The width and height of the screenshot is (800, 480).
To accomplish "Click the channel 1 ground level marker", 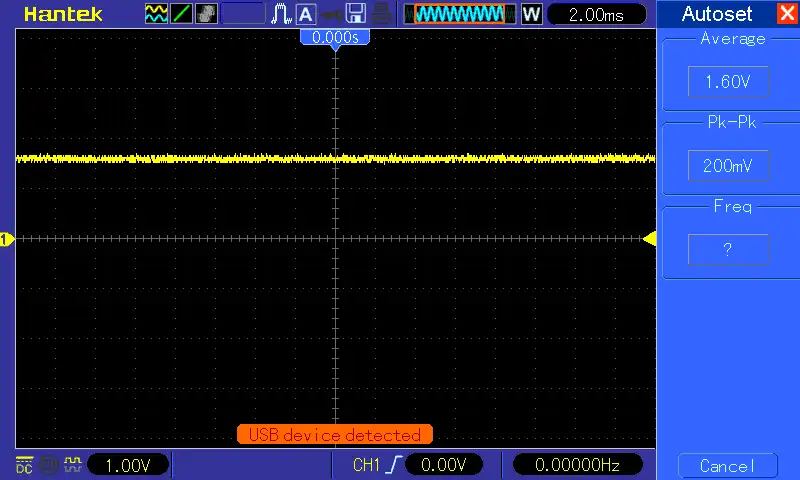I will (7, 239).
